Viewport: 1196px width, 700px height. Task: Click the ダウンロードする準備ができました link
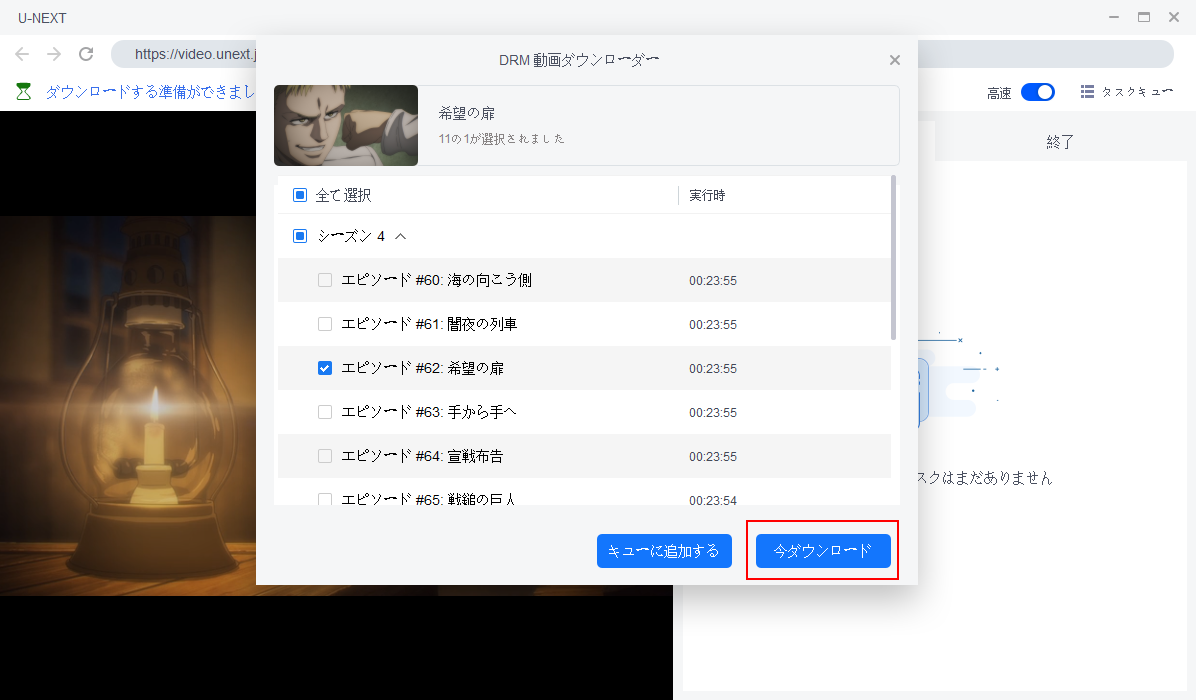(x=150, y=92)
